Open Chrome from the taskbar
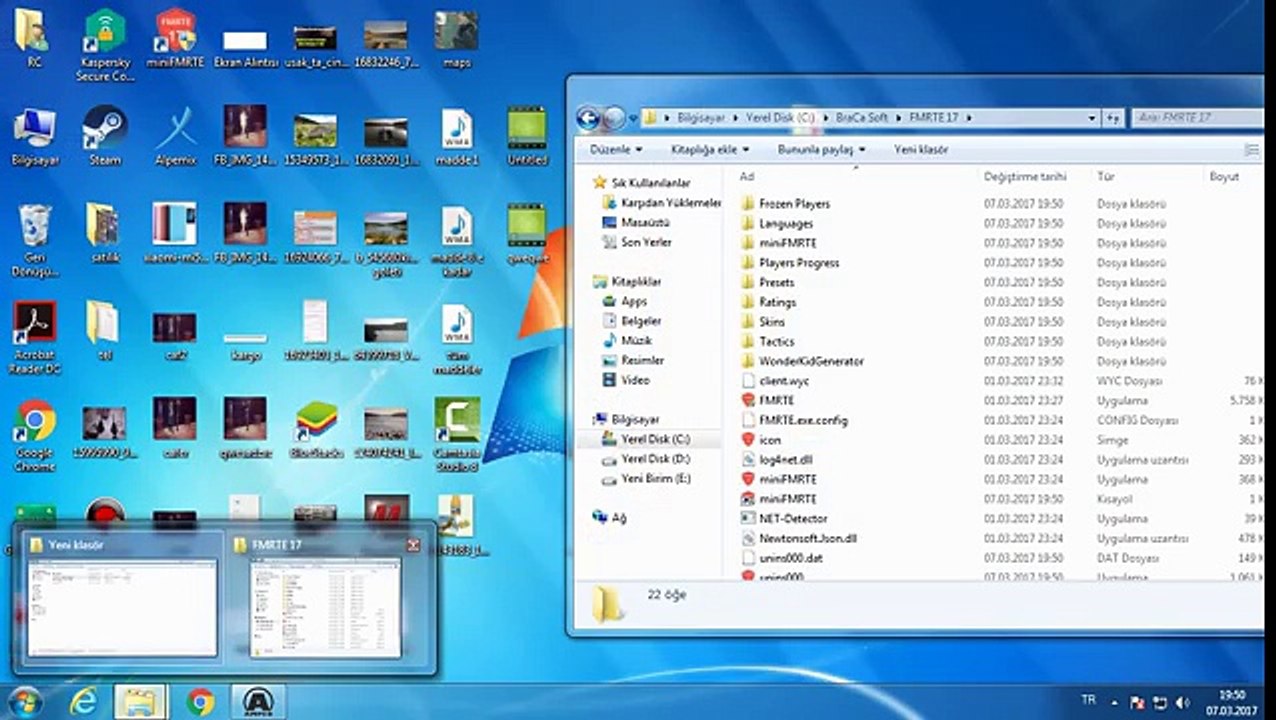Viewport: 1276px width, 720px height. pos(200,702)
